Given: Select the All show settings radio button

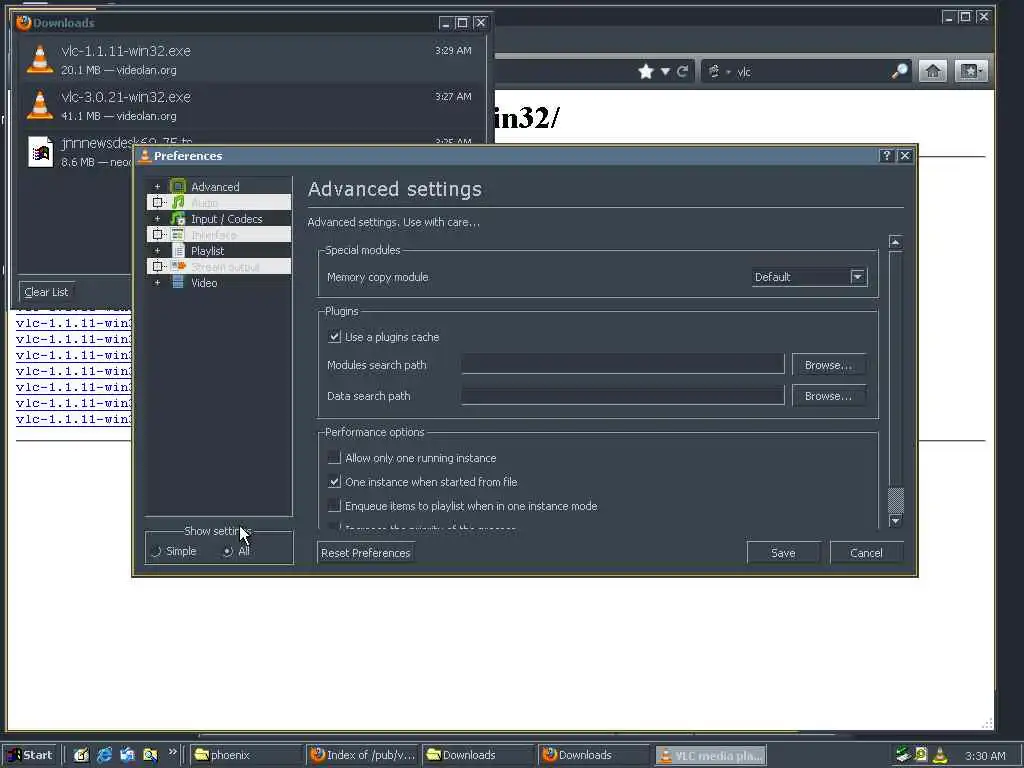Looking at the screenshot, I should tap(227, 551).
